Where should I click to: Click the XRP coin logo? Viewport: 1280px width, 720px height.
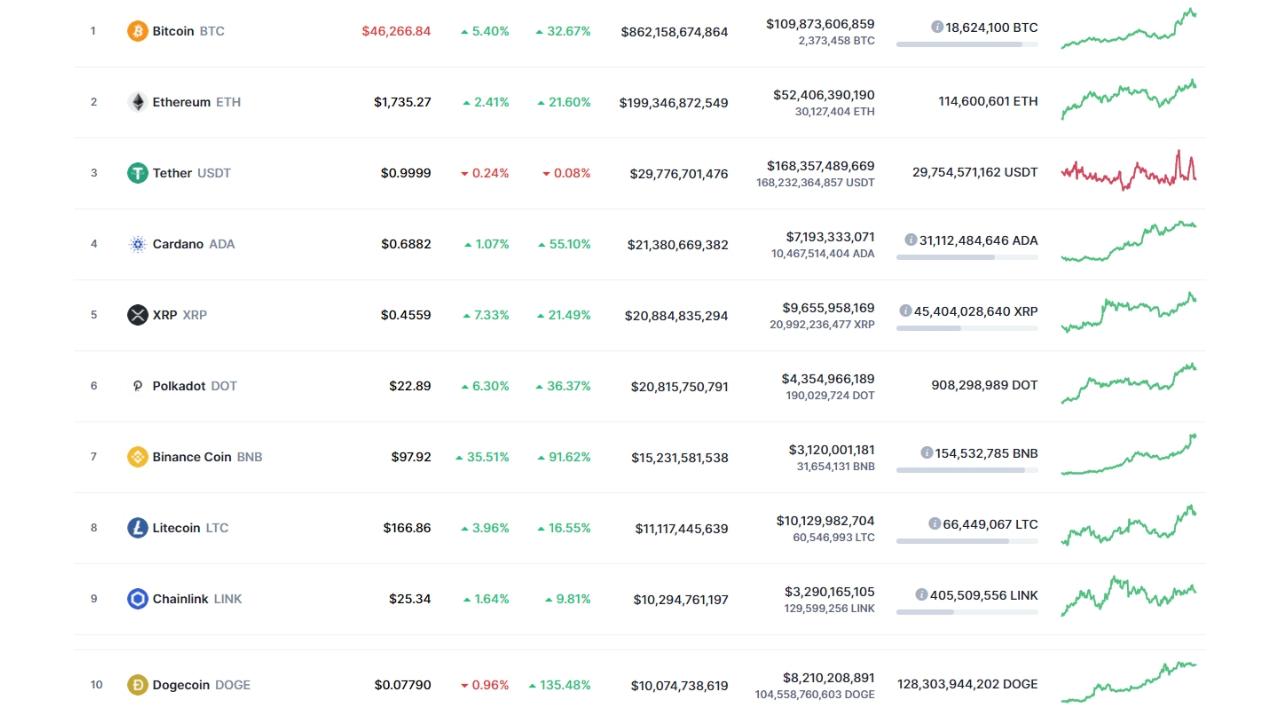coord(137,315)
